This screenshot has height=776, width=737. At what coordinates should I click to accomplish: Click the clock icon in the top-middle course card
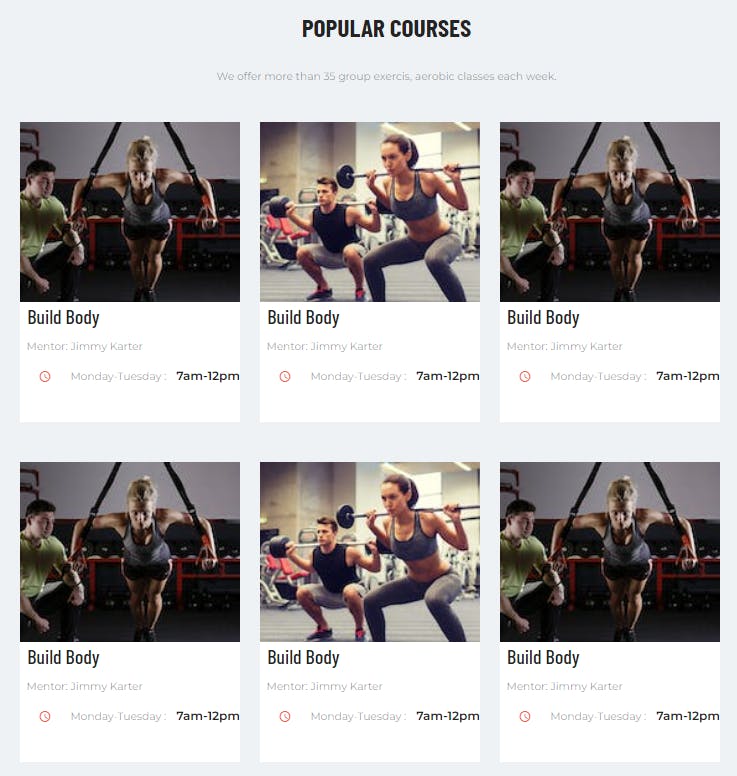coord(285,377)
